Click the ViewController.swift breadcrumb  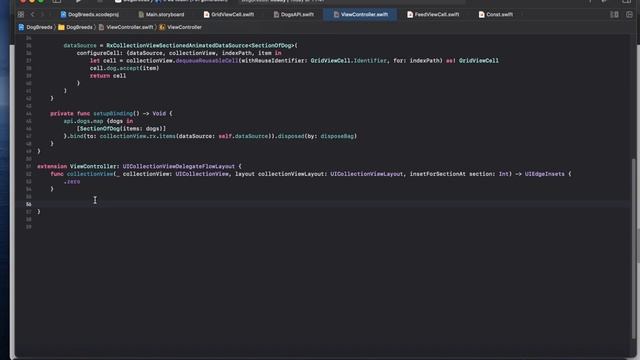tap(126, 27)
